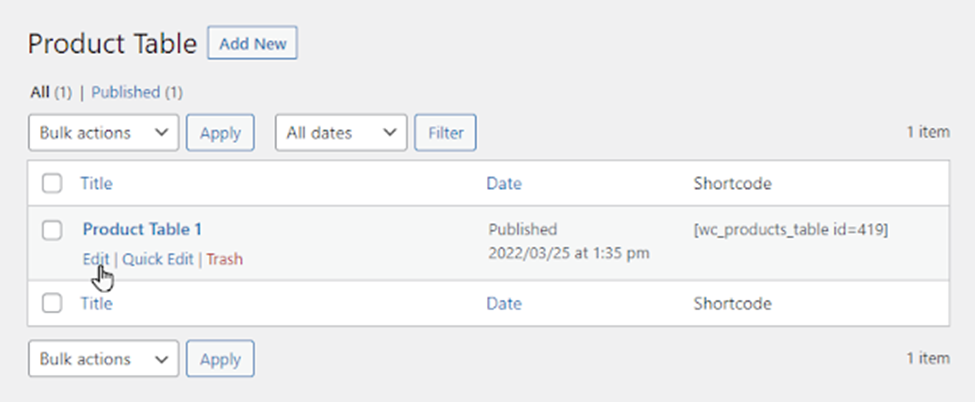
Task: Open the top Bulk actions dropdown
Action: (103, 133)
